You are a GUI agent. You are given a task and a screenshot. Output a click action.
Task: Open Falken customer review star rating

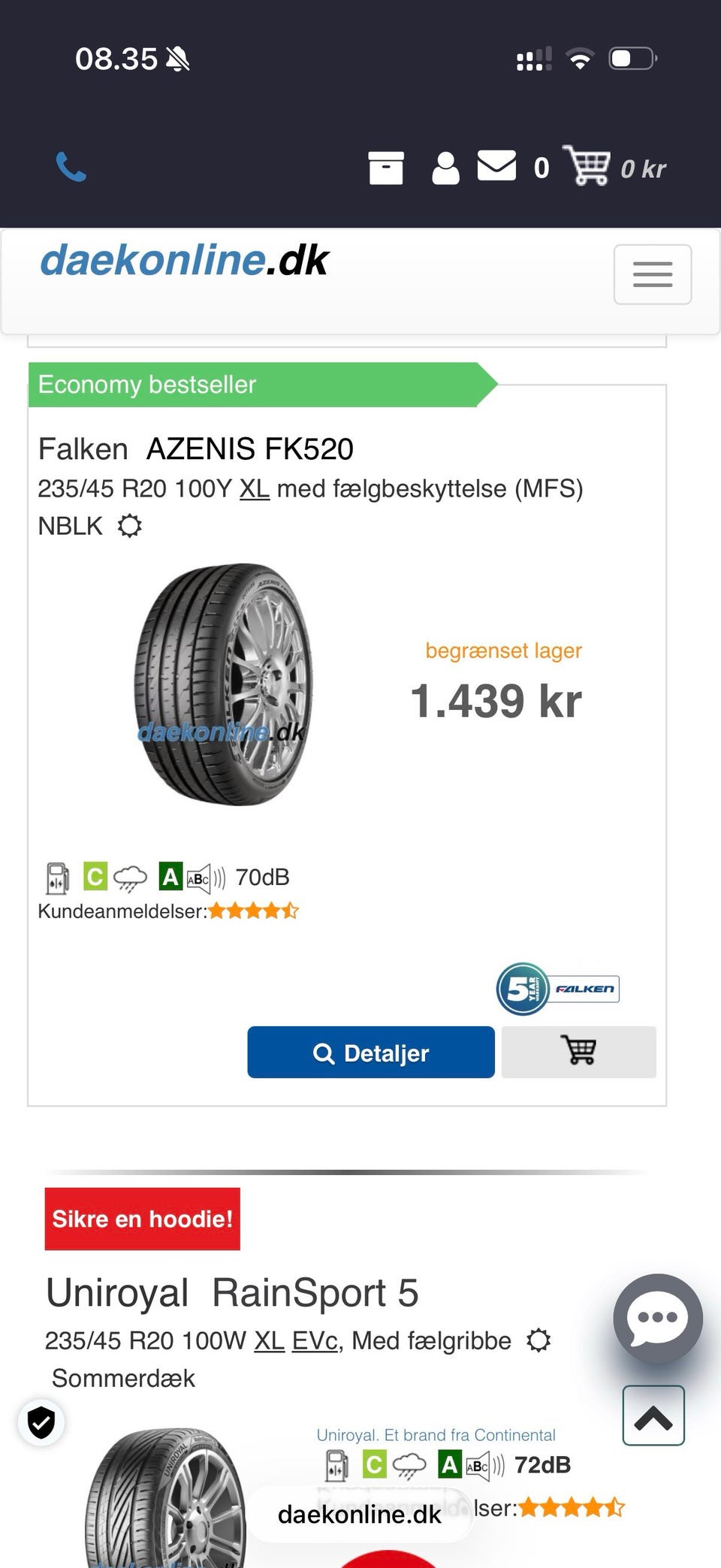253,911
